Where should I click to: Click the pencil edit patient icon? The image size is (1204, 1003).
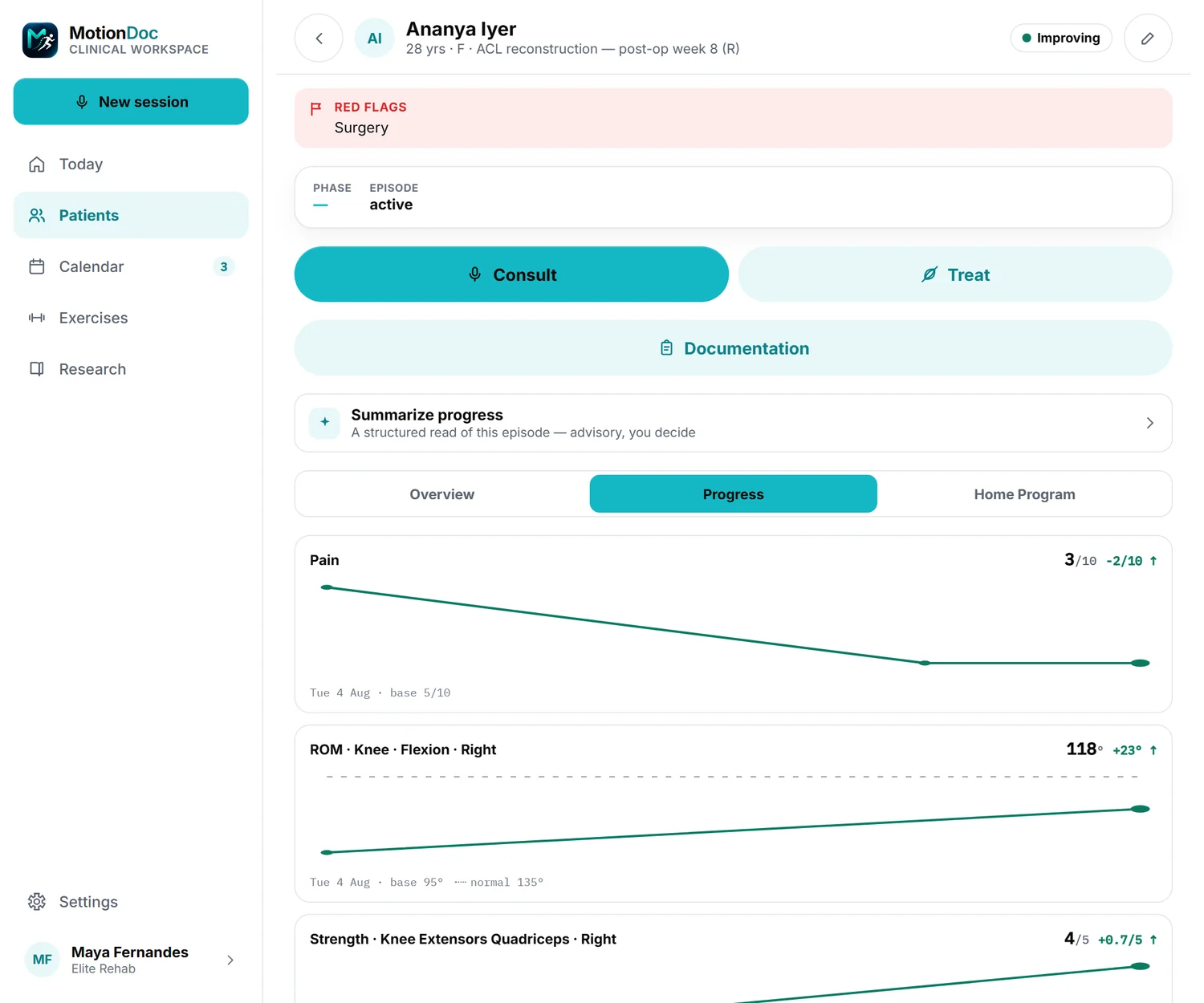[x=1148, y=39]
